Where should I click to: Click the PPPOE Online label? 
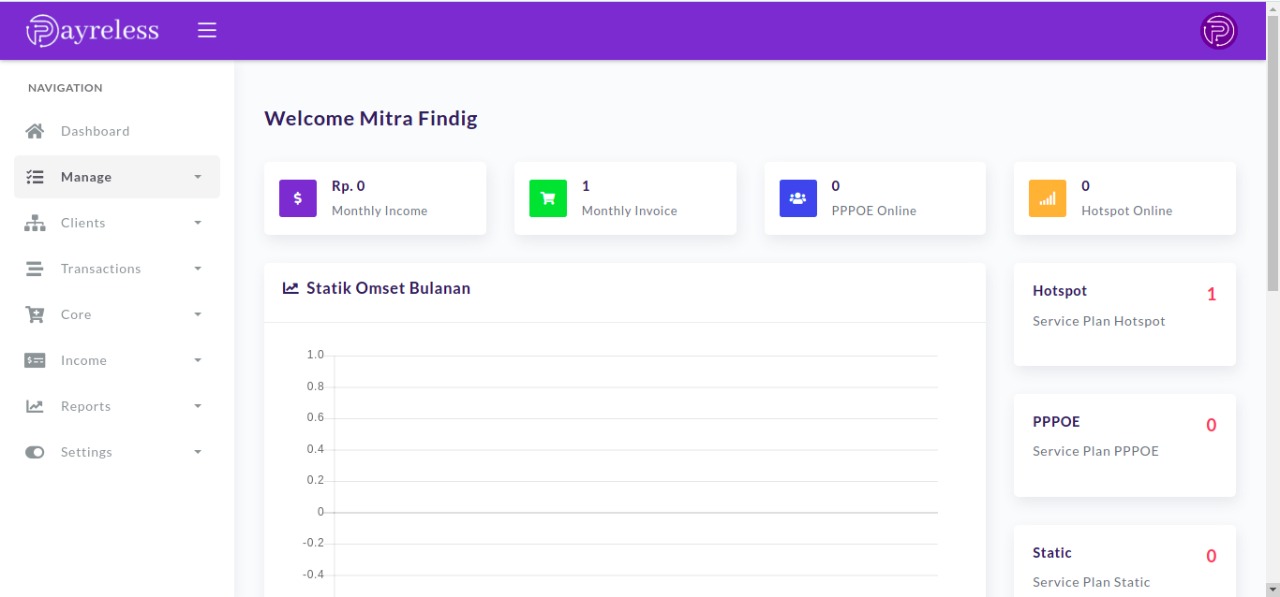[874, 211]
